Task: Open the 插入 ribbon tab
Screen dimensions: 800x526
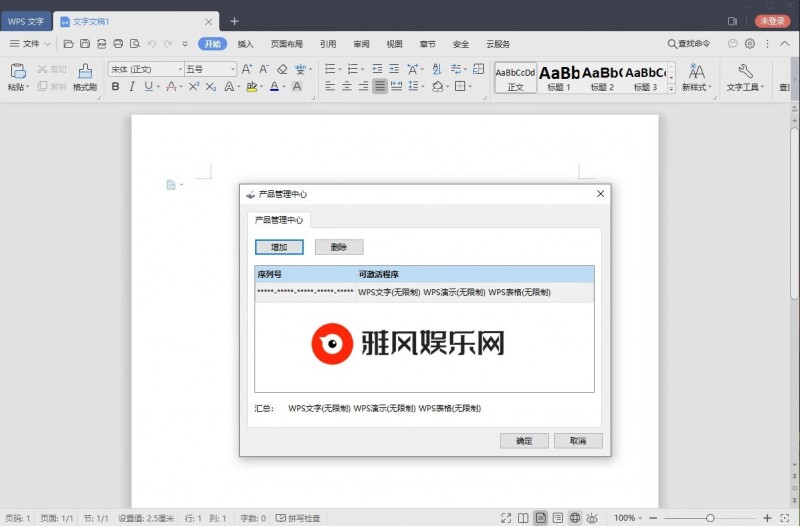Action: [x=245, y=44]
